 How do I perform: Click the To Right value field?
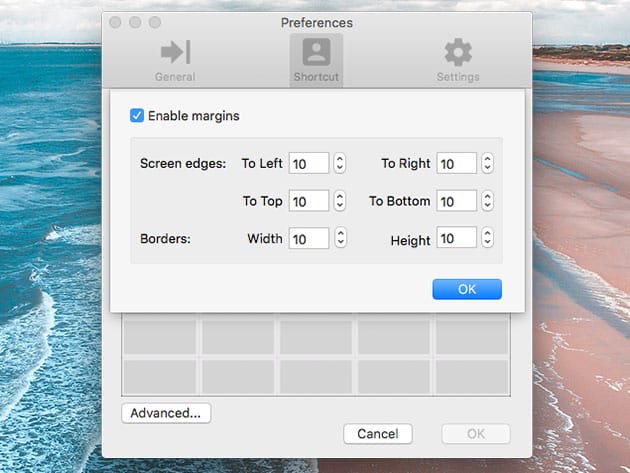[x=456, y=163]
